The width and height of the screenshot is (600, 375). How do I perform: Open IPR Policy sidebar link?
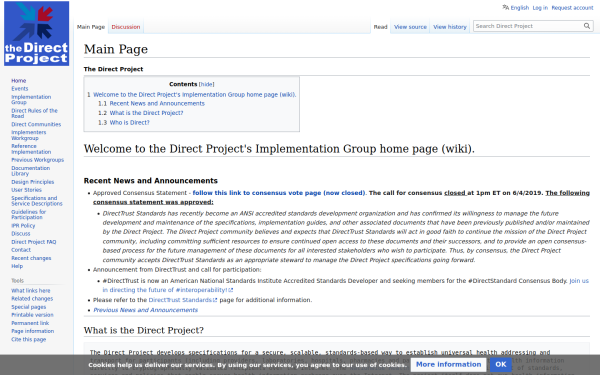coord(23,226)
